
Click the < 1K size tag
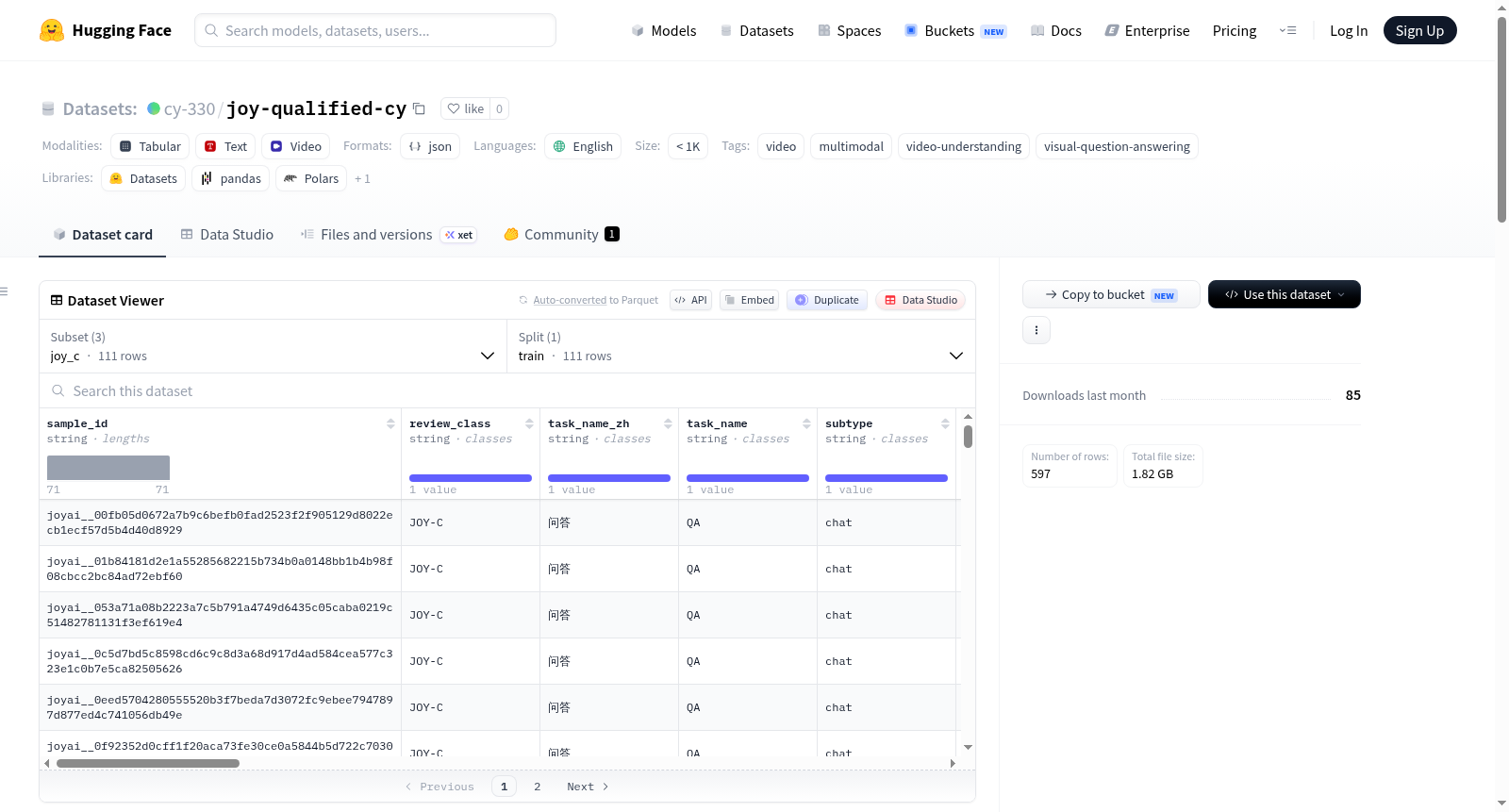click(x=688, y=146)
